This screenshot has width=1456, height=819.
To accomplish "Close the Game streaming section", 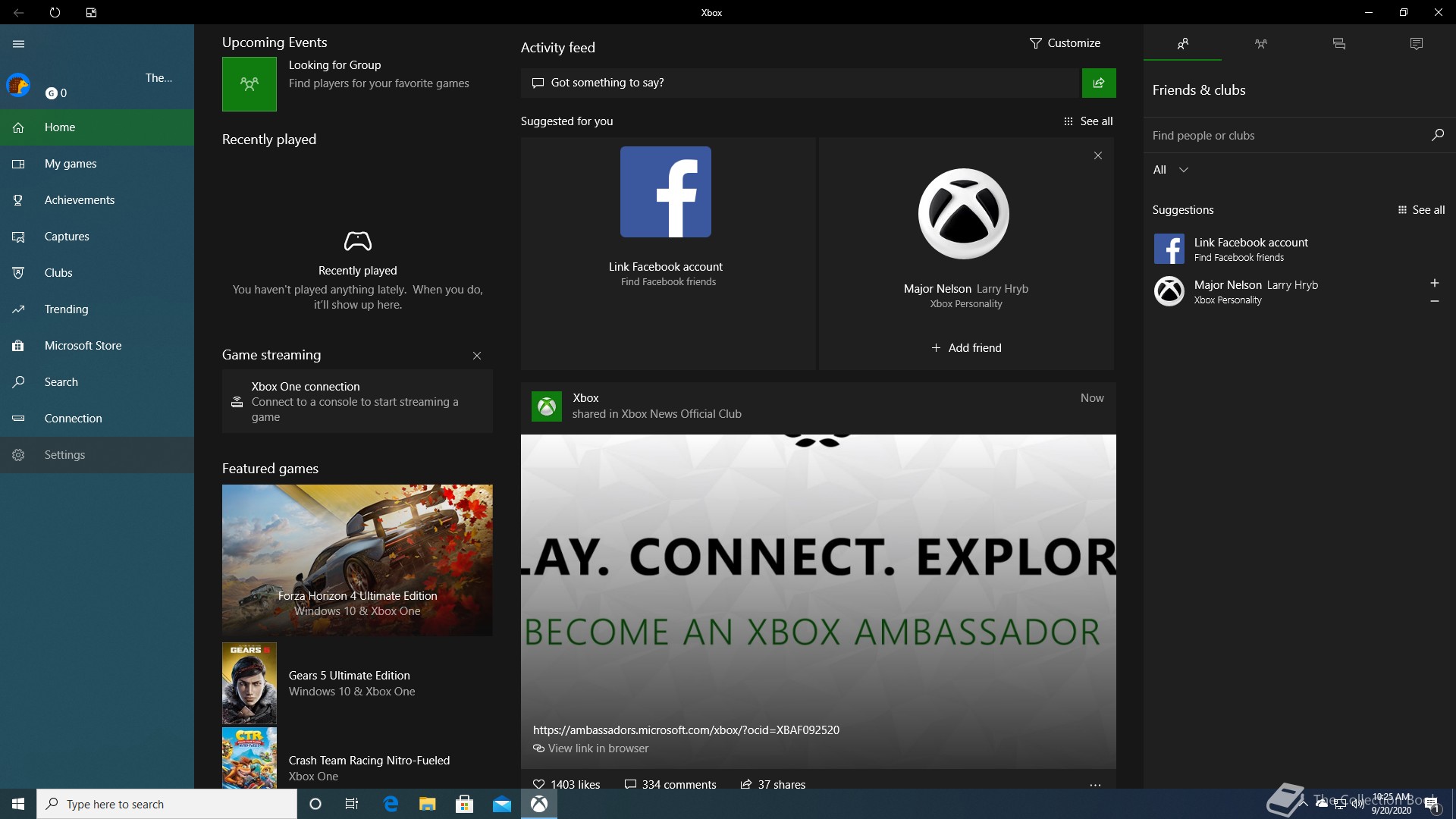I will (x=477, y=356).
